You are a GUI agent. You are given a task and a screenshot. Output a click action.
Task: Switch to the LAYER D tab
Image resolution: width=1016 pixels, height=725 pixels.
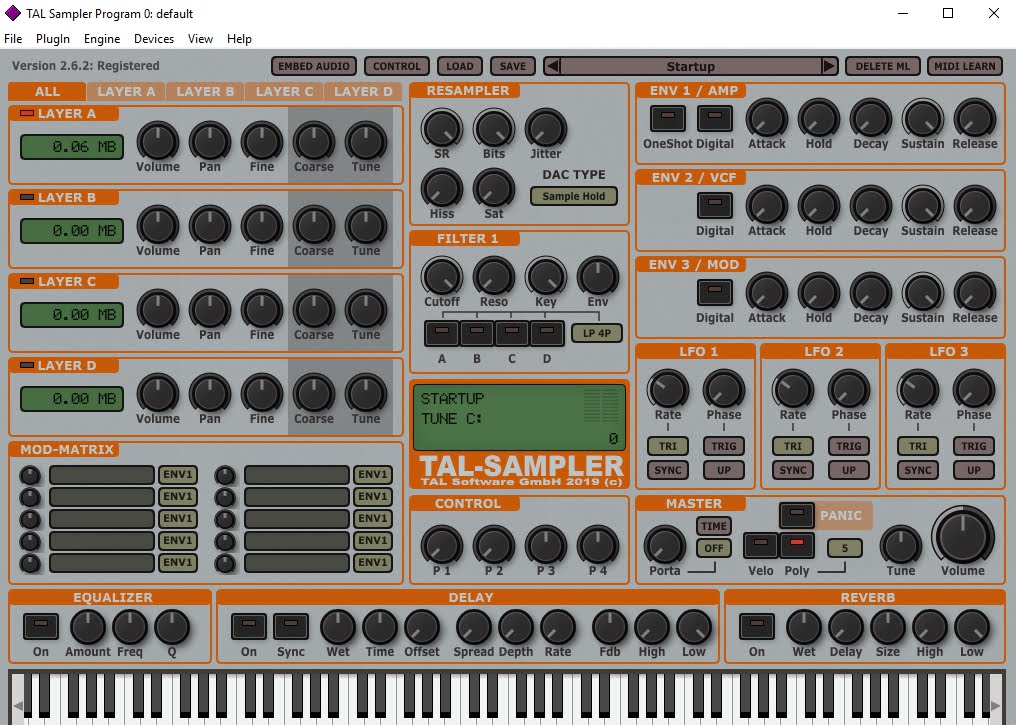(x=363, y=91)
